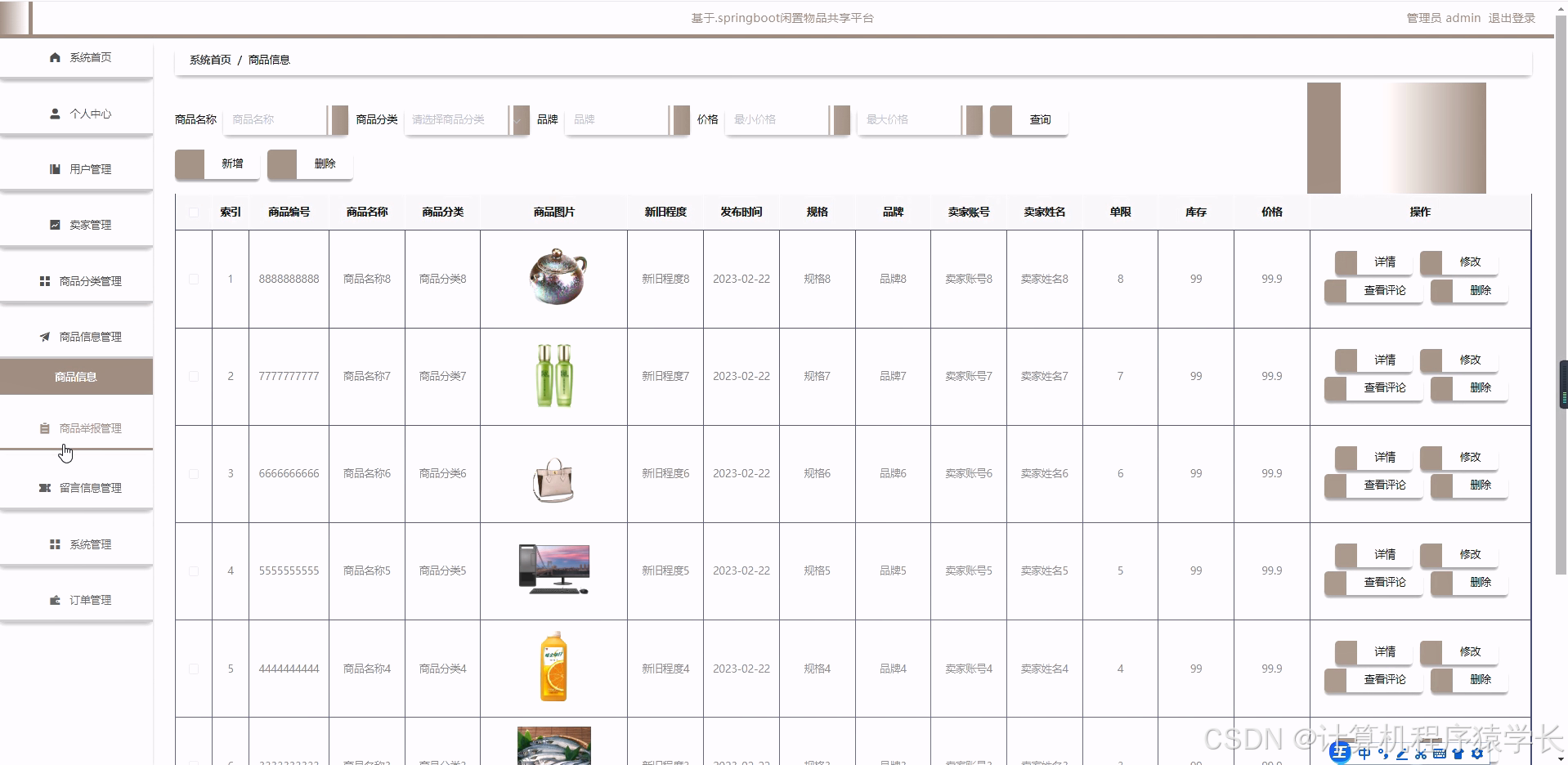Click the cell showing 卖家账号8
This screenshot has width=1568, height=765.
(969, 279)
